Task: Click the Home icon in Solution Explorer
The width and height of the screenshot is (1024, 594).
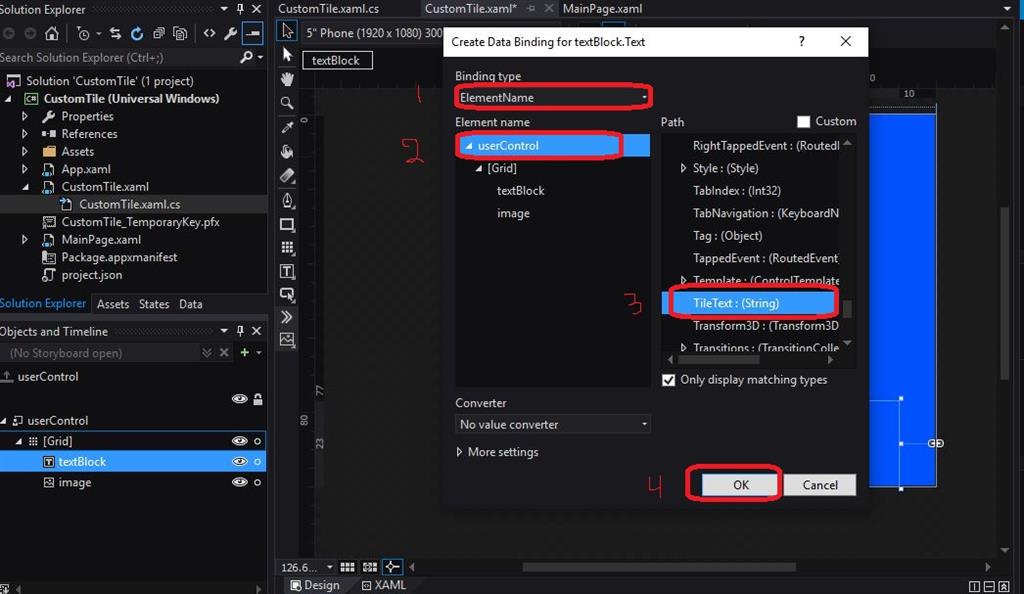Action: tap(52, 33)
